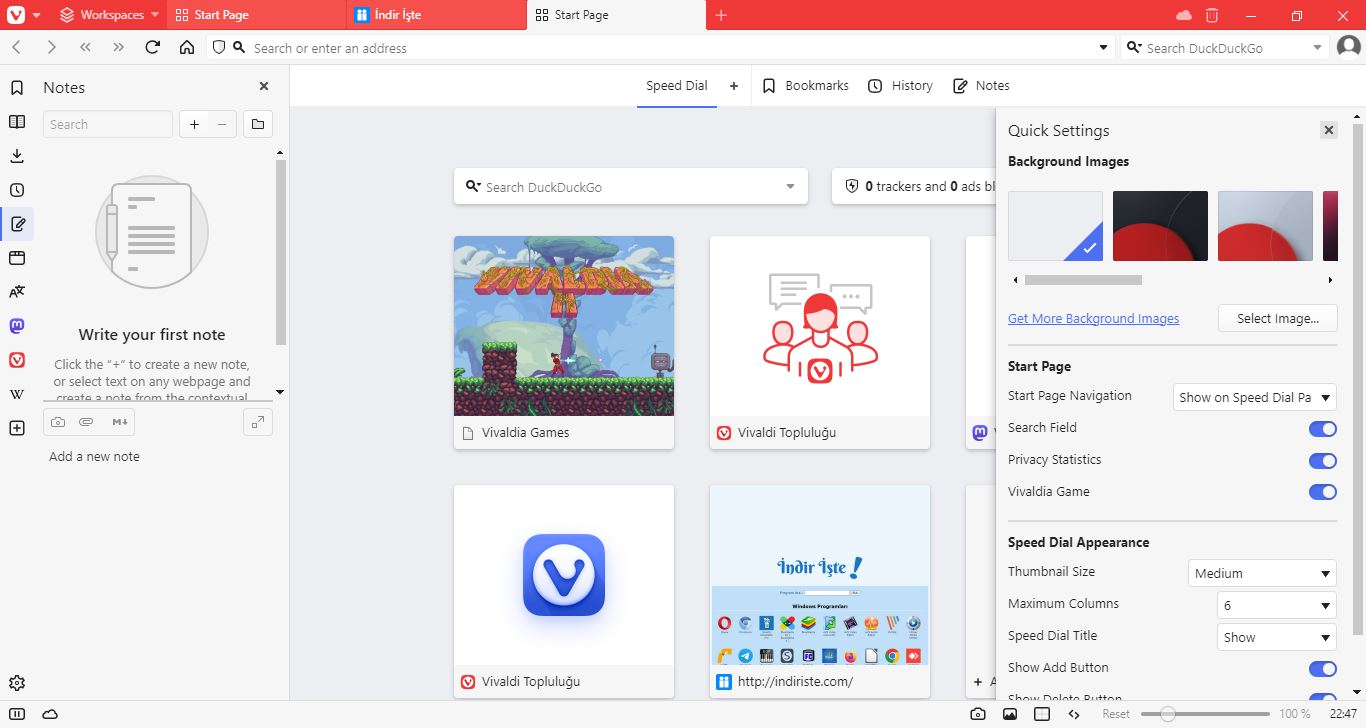This screenshot has width=1366, height=728.
Task: Expand the address bar history dropdown
Action: click(x=1104, y=47)
